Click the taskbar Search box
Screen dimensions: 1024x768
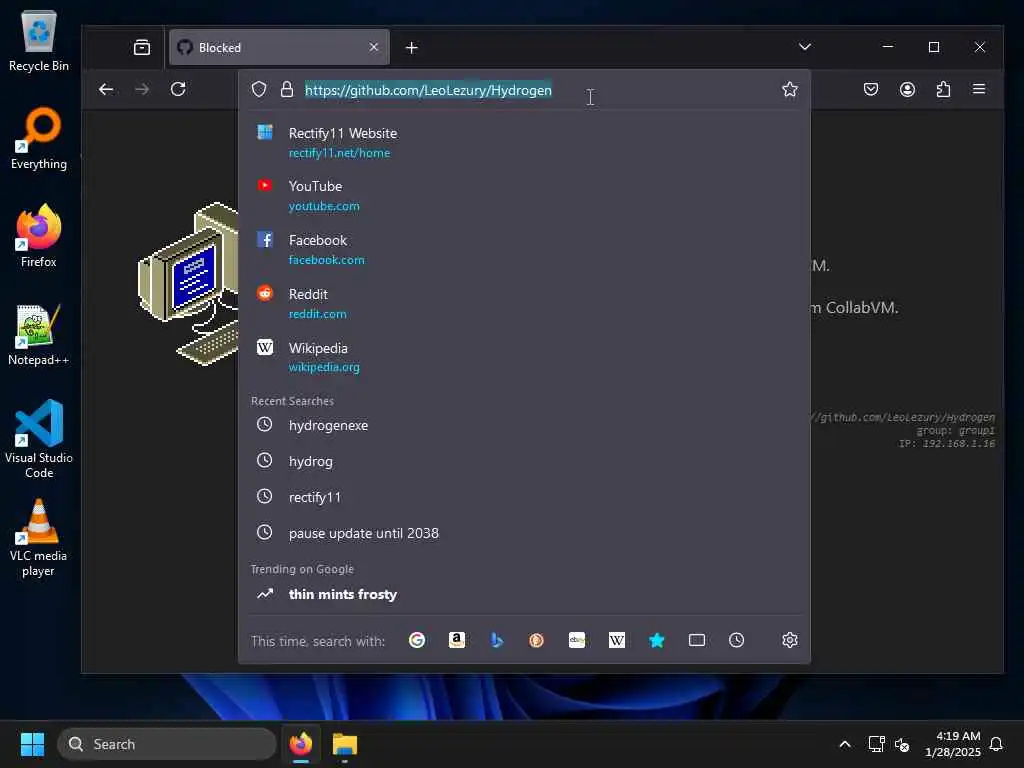click(x=167, y=744)
